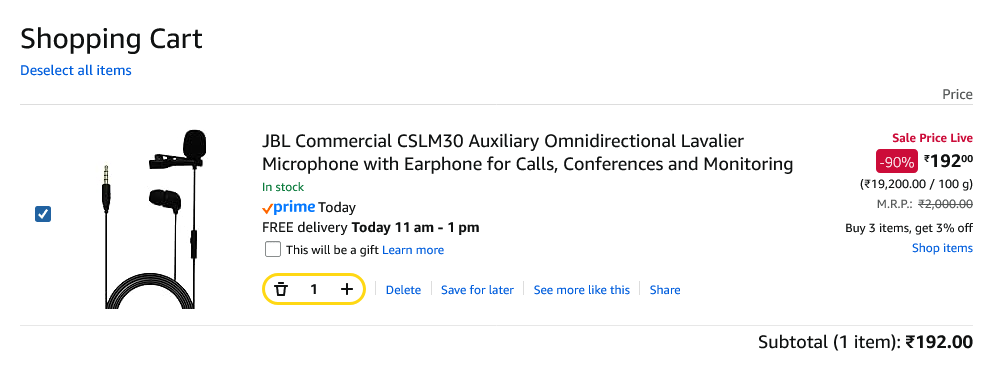The width and height of the screenshot is (993, 392).
Task: Click the trash icon in quantity stepper
Action: click(281, 289)
